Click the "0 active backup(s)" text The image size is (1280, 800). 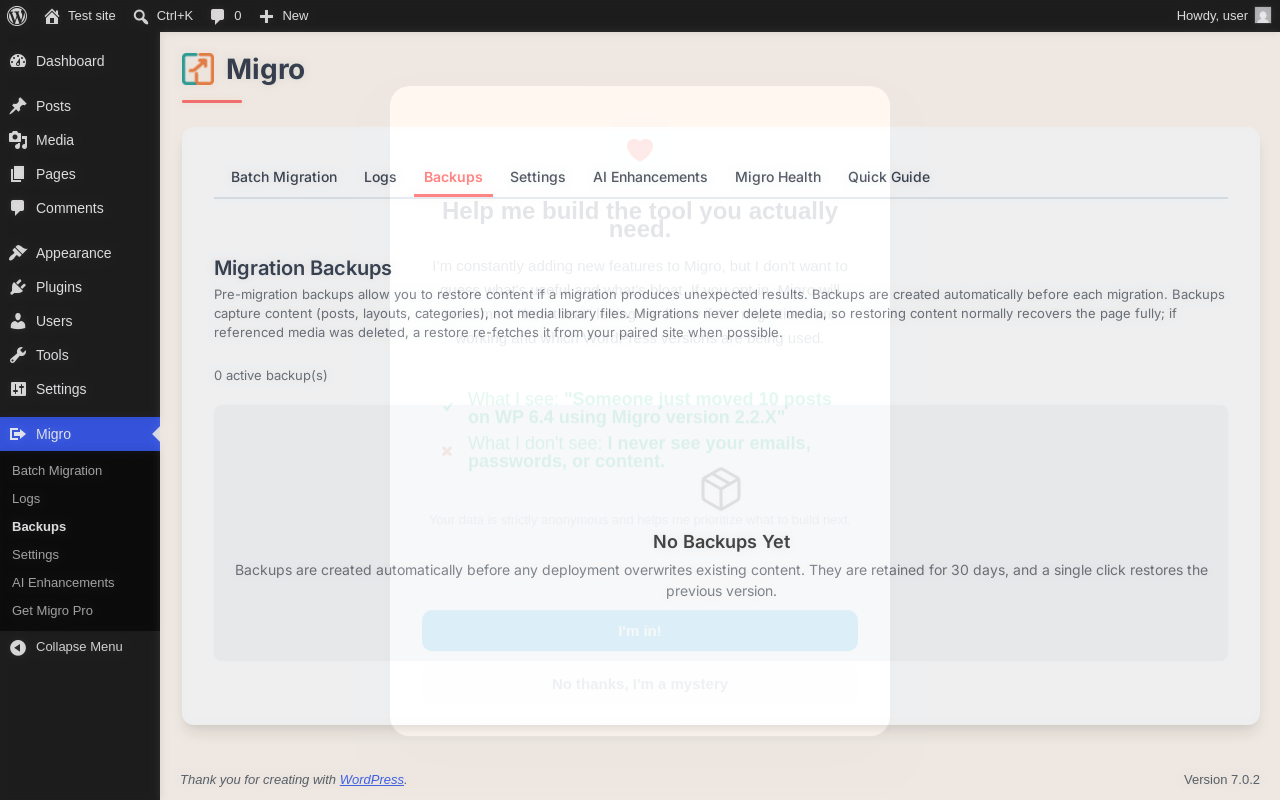[271, 375]
